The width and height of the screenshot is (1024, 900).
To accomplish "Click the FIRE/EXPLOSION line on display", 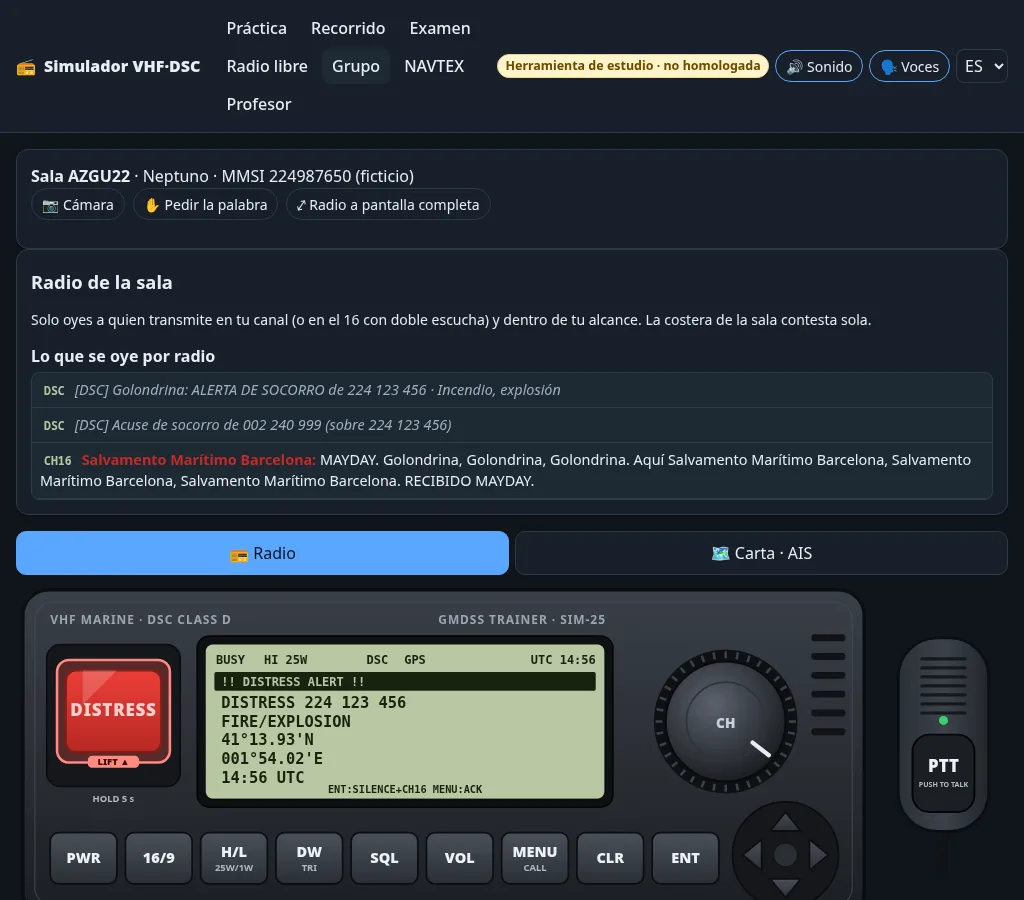I will 285,721.
